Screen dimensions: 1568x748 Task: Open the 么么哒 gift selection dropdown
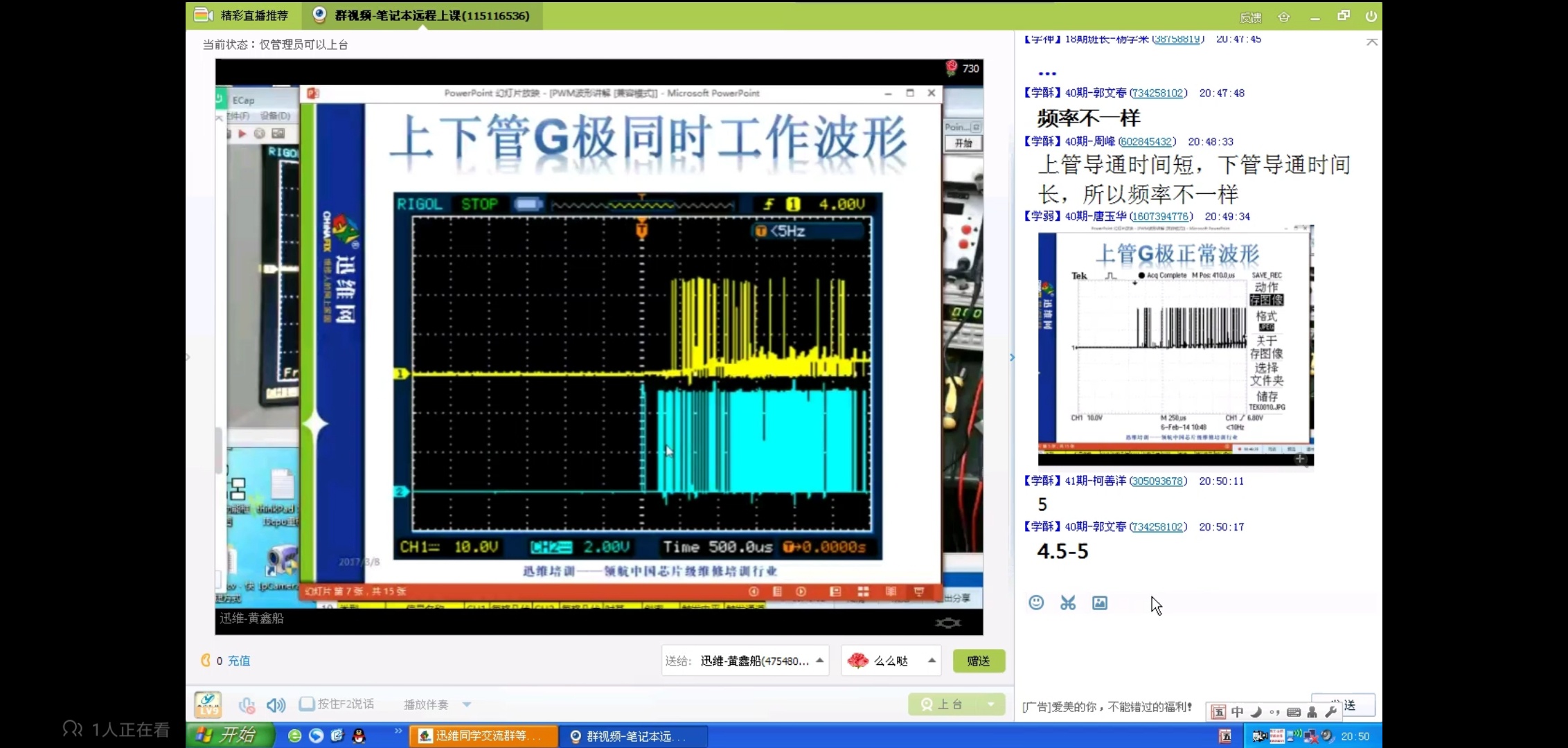(932, 661)
